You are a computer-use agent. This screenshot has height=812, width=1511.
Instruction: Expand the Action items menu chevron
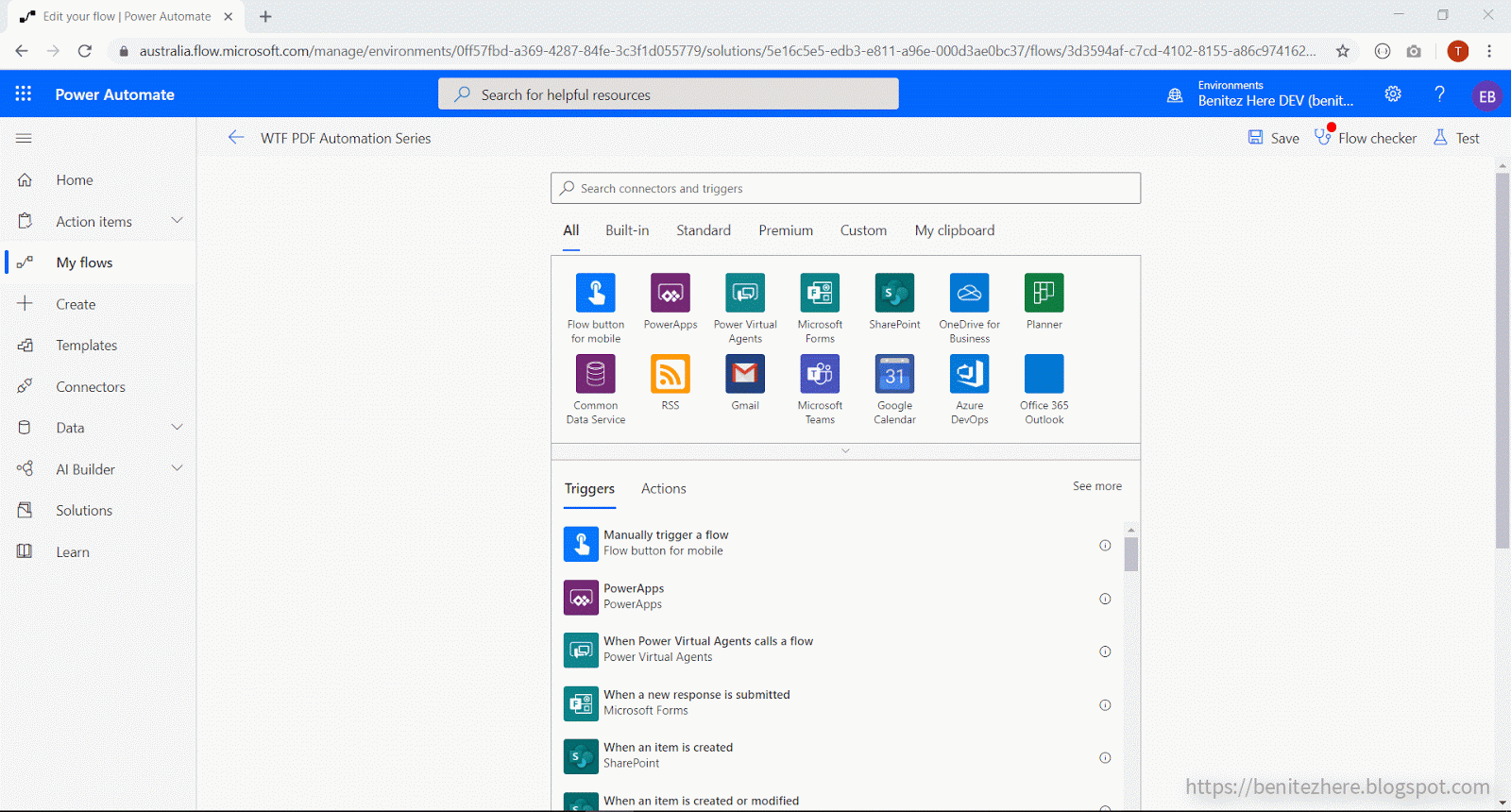click(177, 220)
